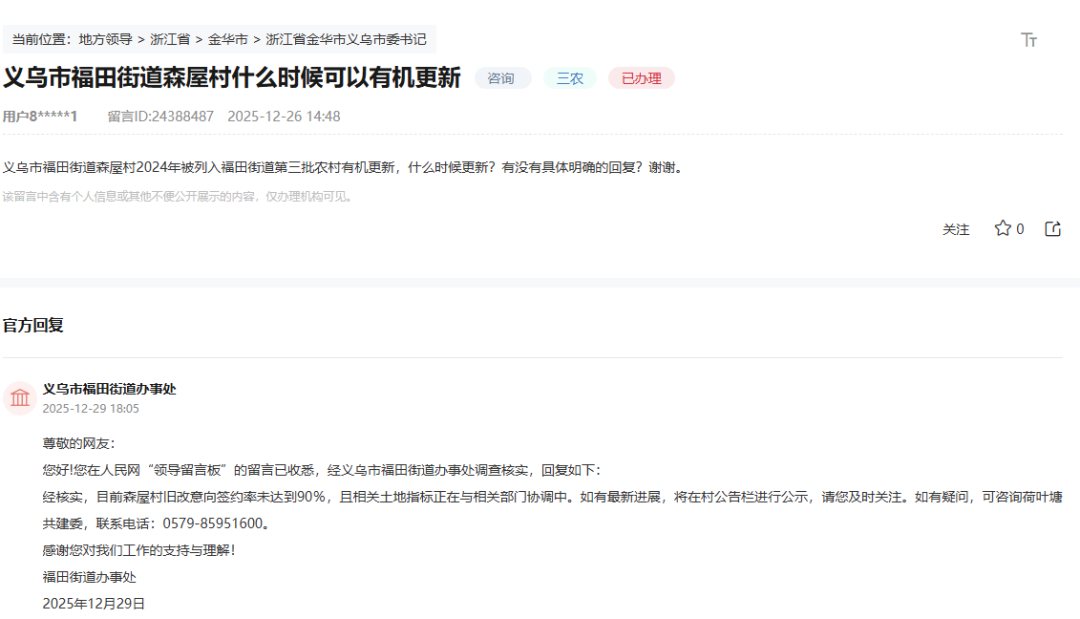Click the government building avatar icon
This screenshot has width=1080, height=619.
click(20, 398)
